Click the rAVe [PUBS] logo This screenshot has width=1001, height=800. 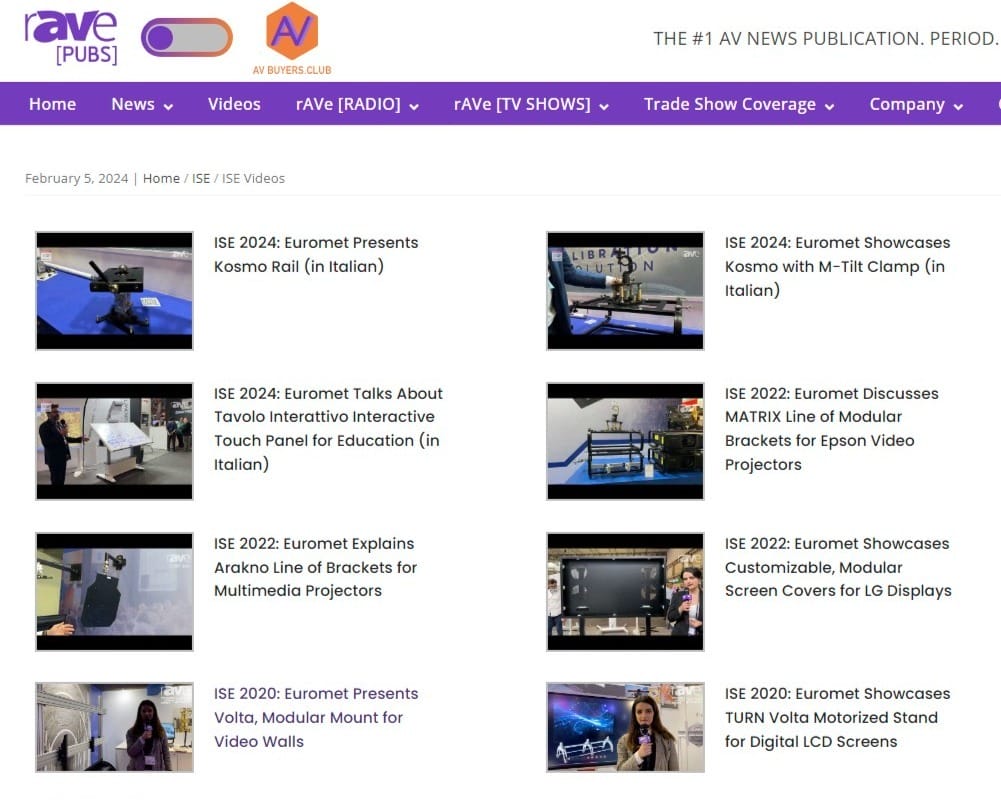(71, 38)
